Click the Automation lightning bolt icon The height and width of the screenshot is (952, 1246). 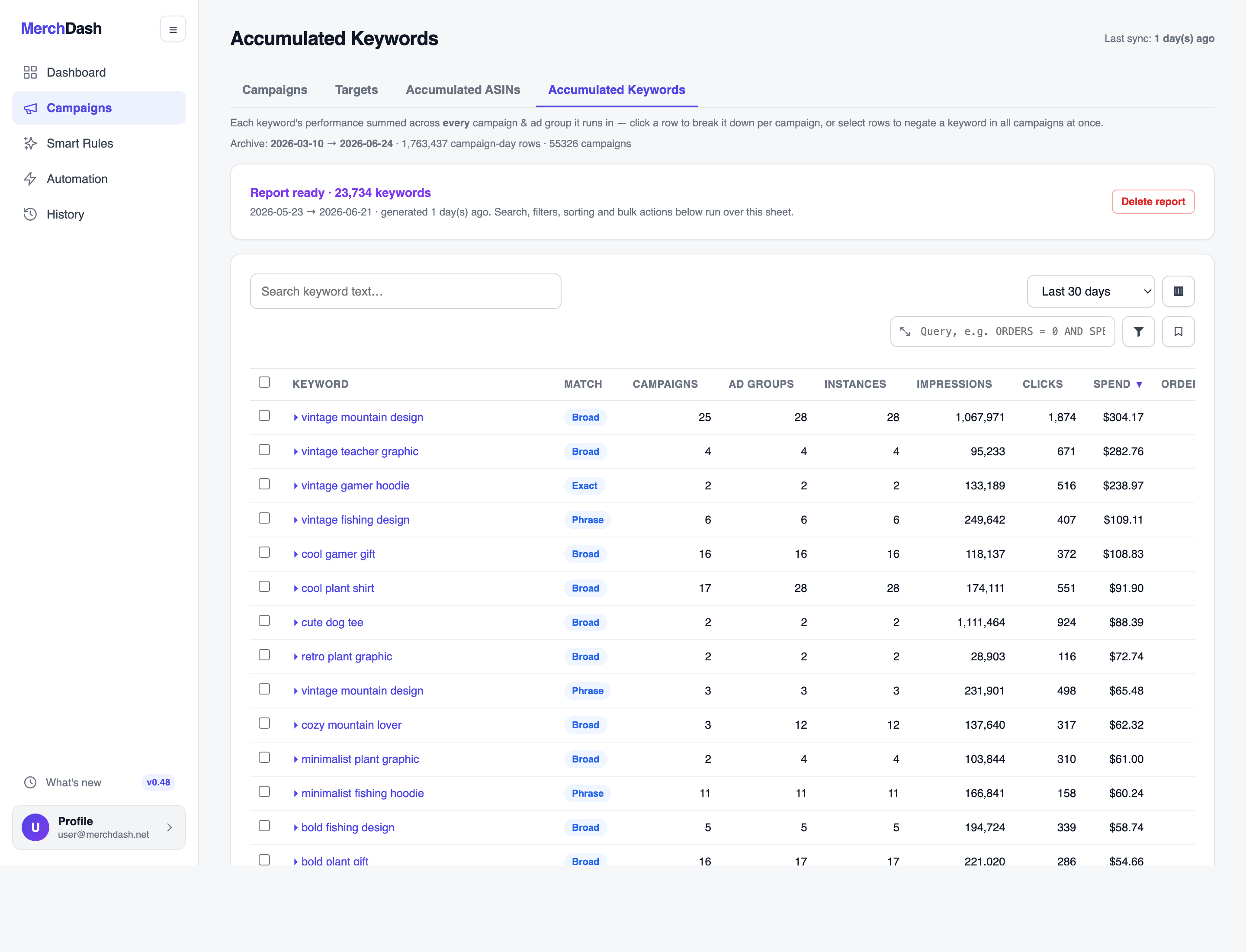(30, 179)
